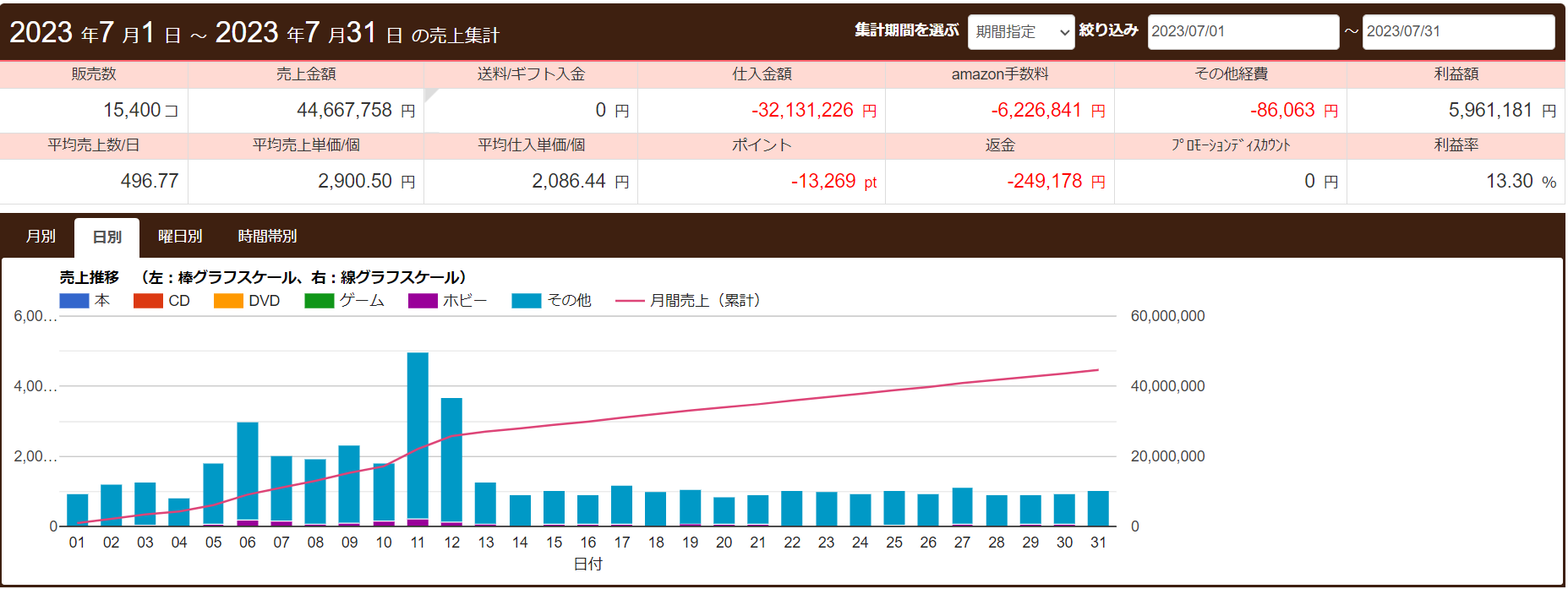Viewport: 1568px width, 589px height.
Task: Switch to the 時間帯別 tab
Action: tap(267, 237)
